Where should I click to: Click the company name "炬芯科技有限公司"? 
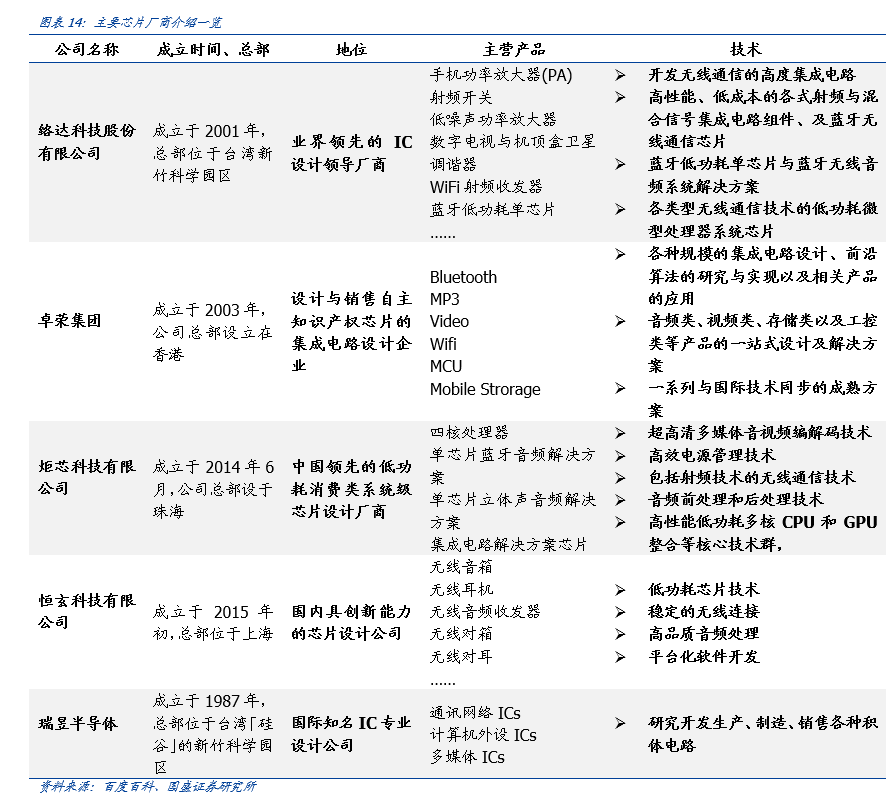87,477
